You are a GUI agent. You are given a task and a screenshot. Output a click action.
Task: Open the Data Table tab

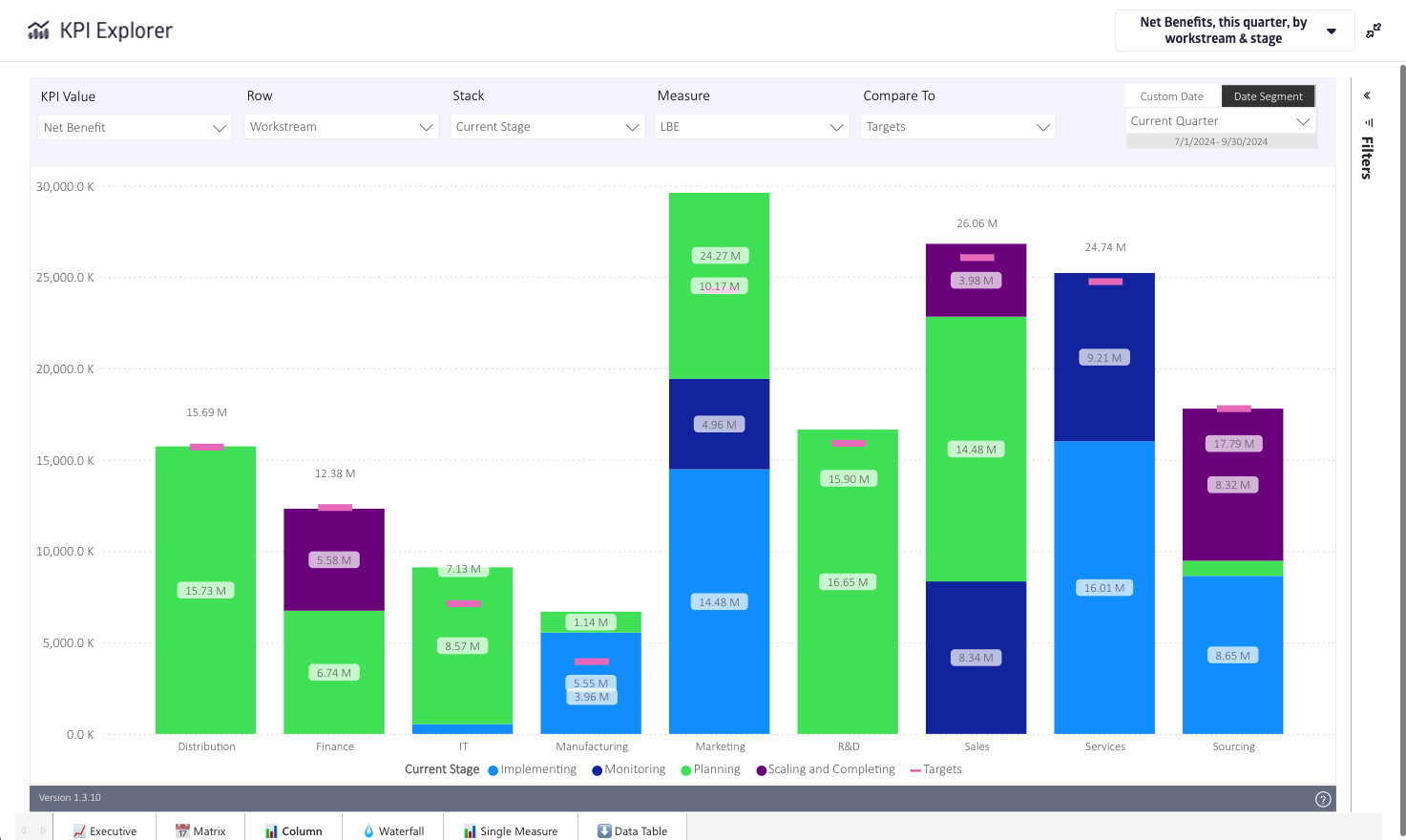[632, 831]
